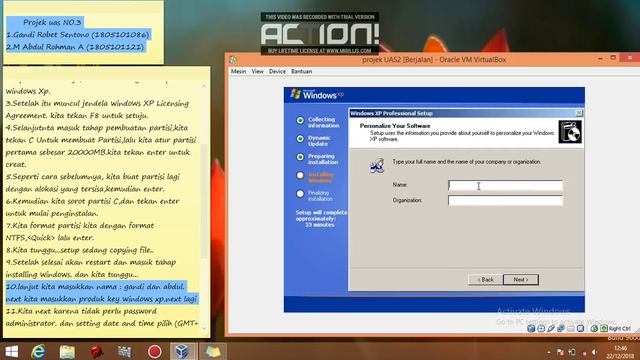Open the Windows Start button
640x360 pixels.
coord(11,351)
